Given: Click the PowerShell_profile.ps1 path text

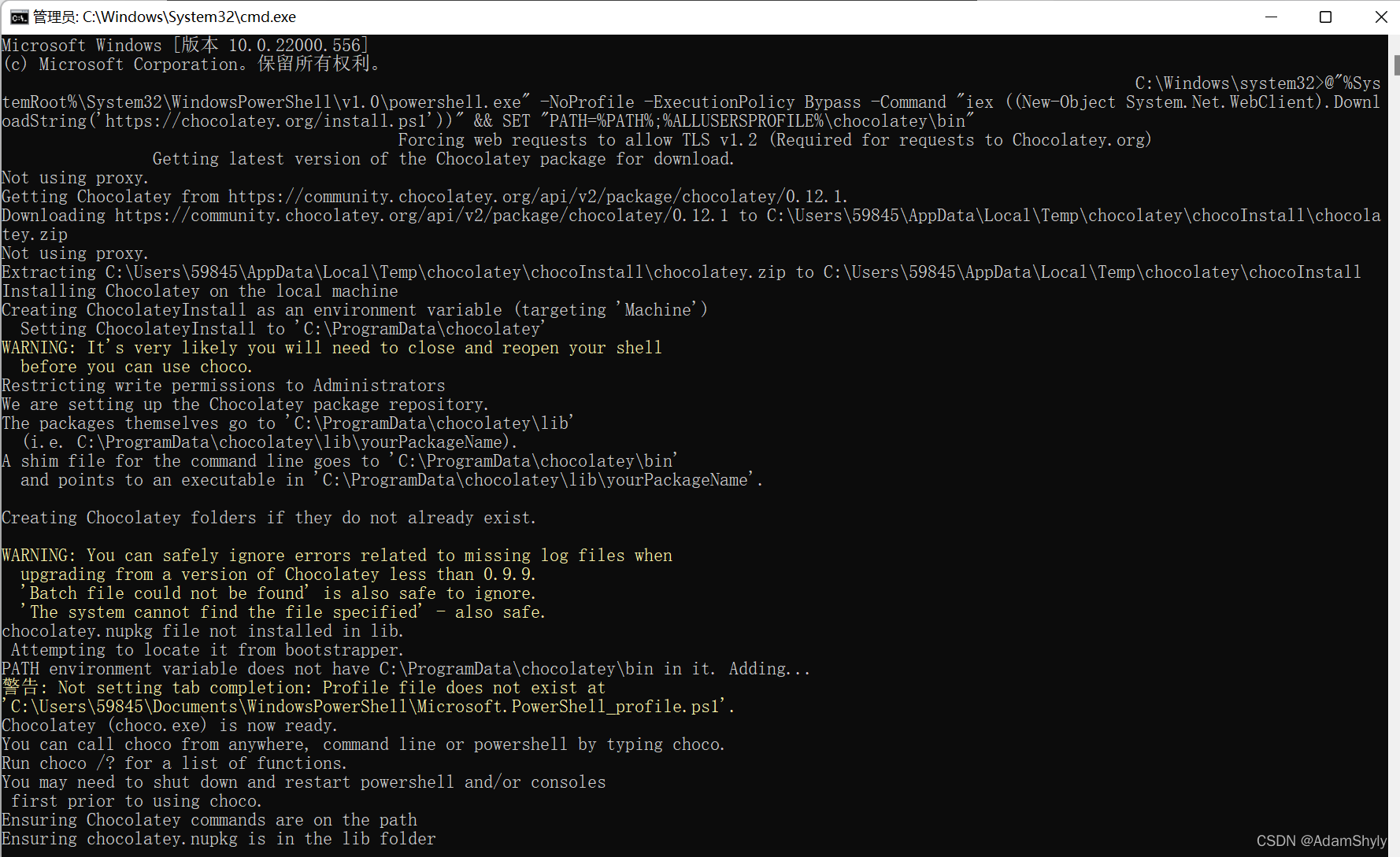Looking at the screenshot, I should tap(366, 706).
